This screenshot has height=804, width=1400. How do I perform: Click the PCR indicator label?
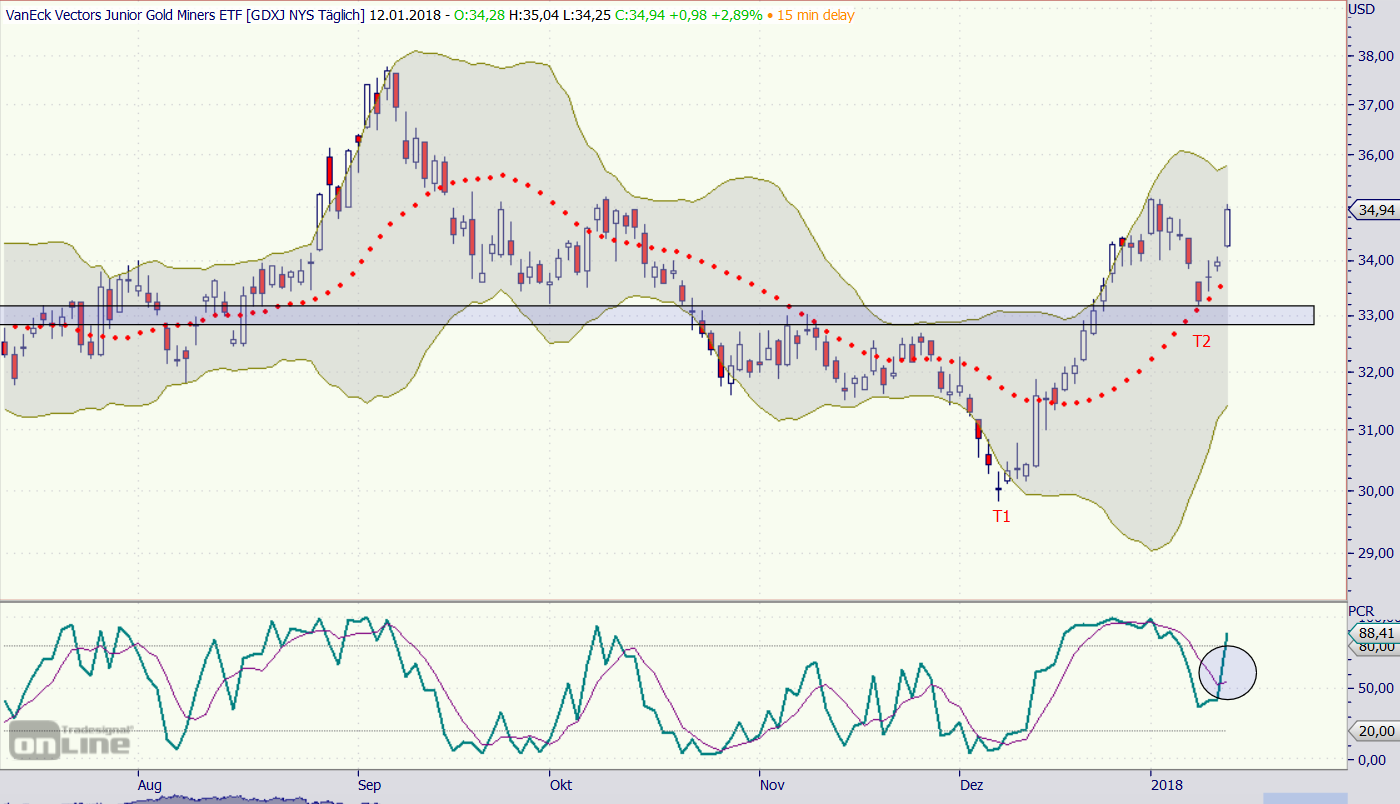(x=1361, y=610)
